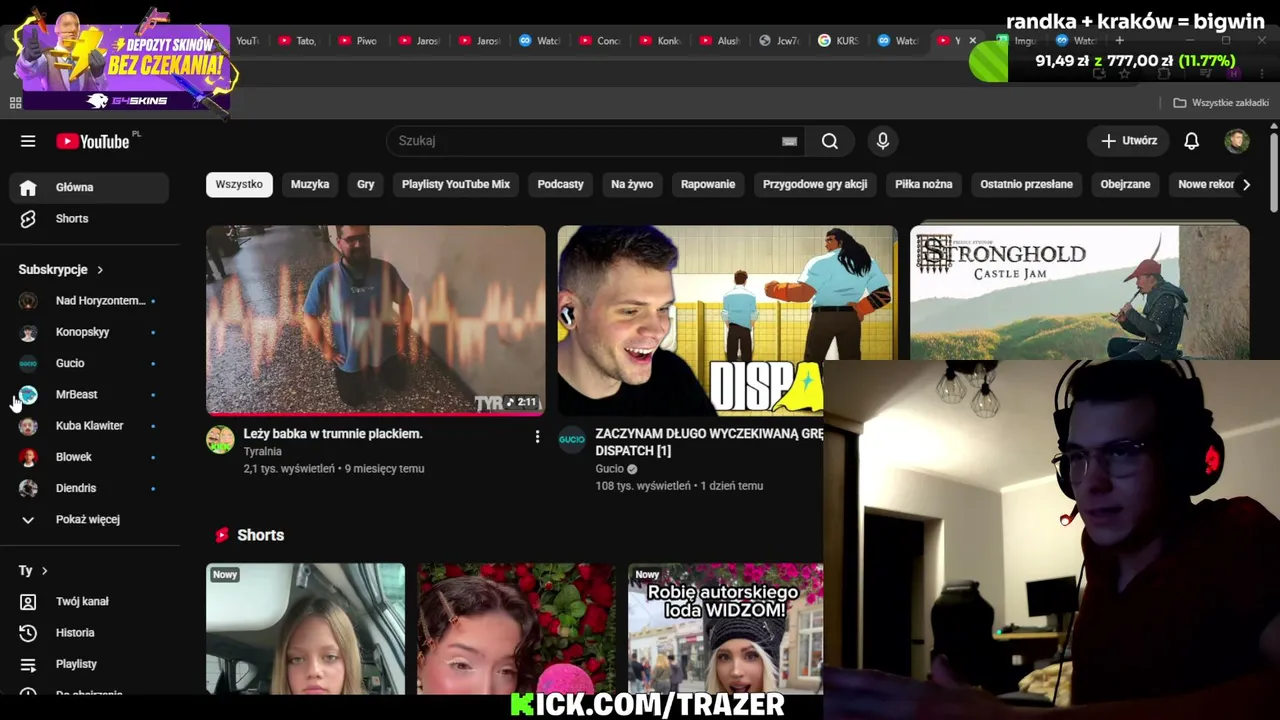Open Nad Horyzontem subscription channel
This screenshot has height=720, width=1280.
(89, 300)
